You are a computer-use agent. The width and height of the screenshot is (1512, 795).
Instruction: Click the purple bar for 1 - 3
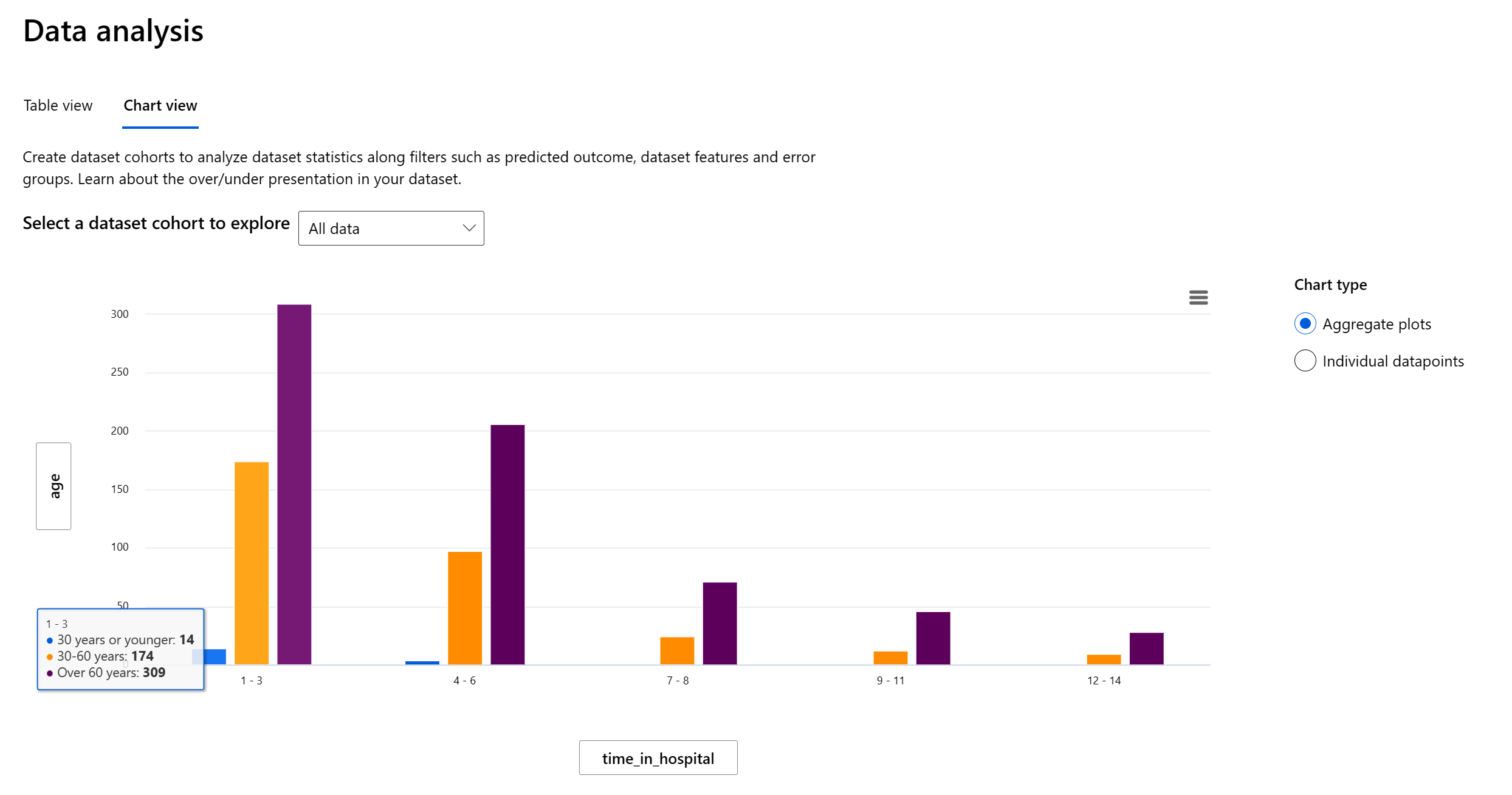click(x=294, y=484)
